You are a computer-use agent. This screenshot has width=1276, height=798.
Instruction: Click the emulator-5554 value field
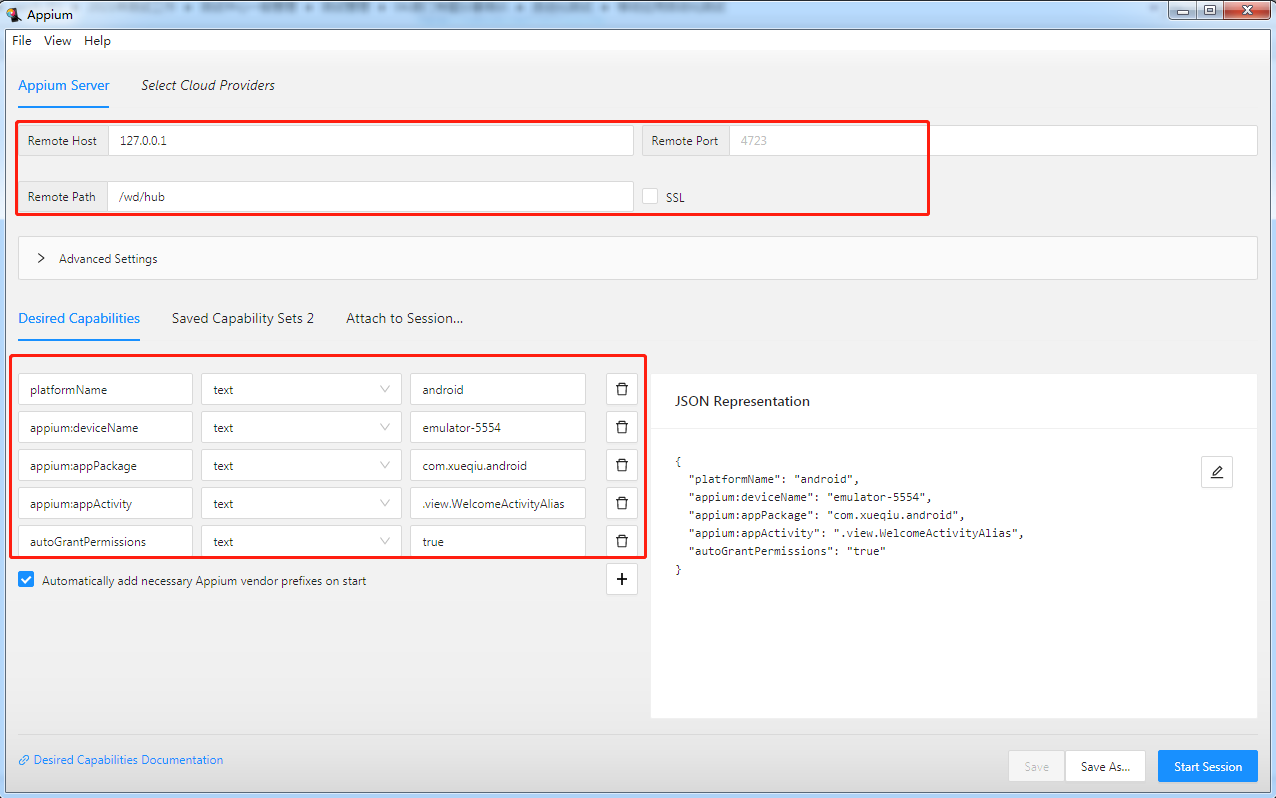click(498, 427)
